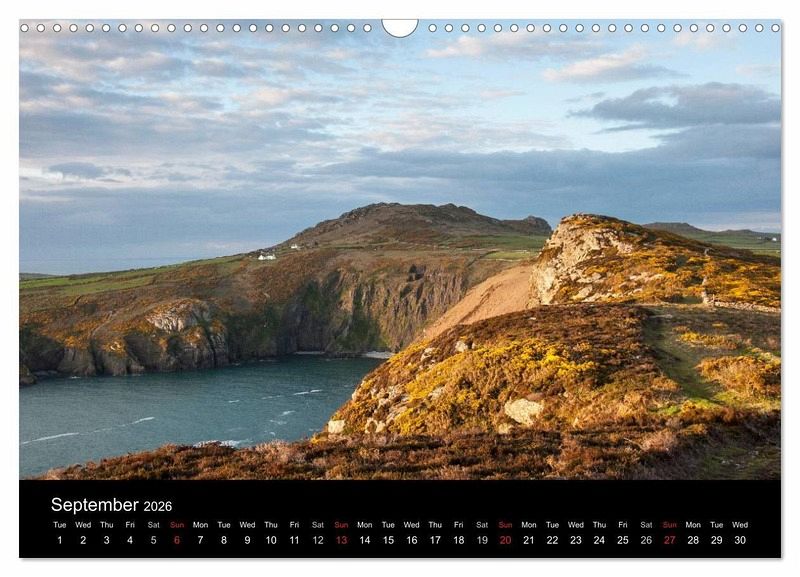Select date 11 under Fri

[294, 540]
